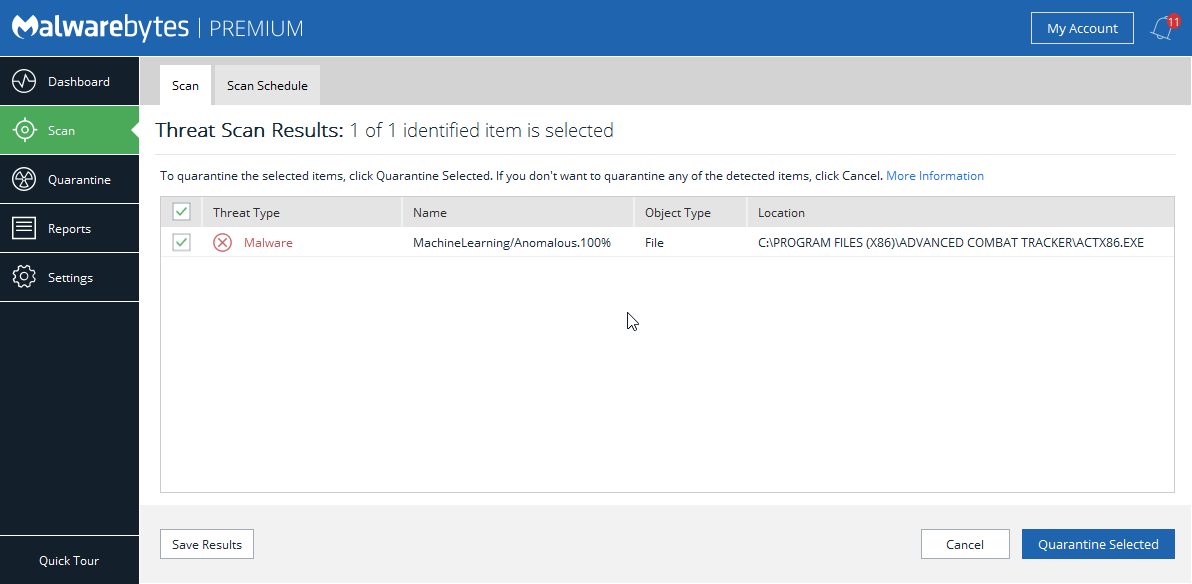The image size is (1192, 584).
Task: Open Reports section in sidebar
Action: (69, 228)
